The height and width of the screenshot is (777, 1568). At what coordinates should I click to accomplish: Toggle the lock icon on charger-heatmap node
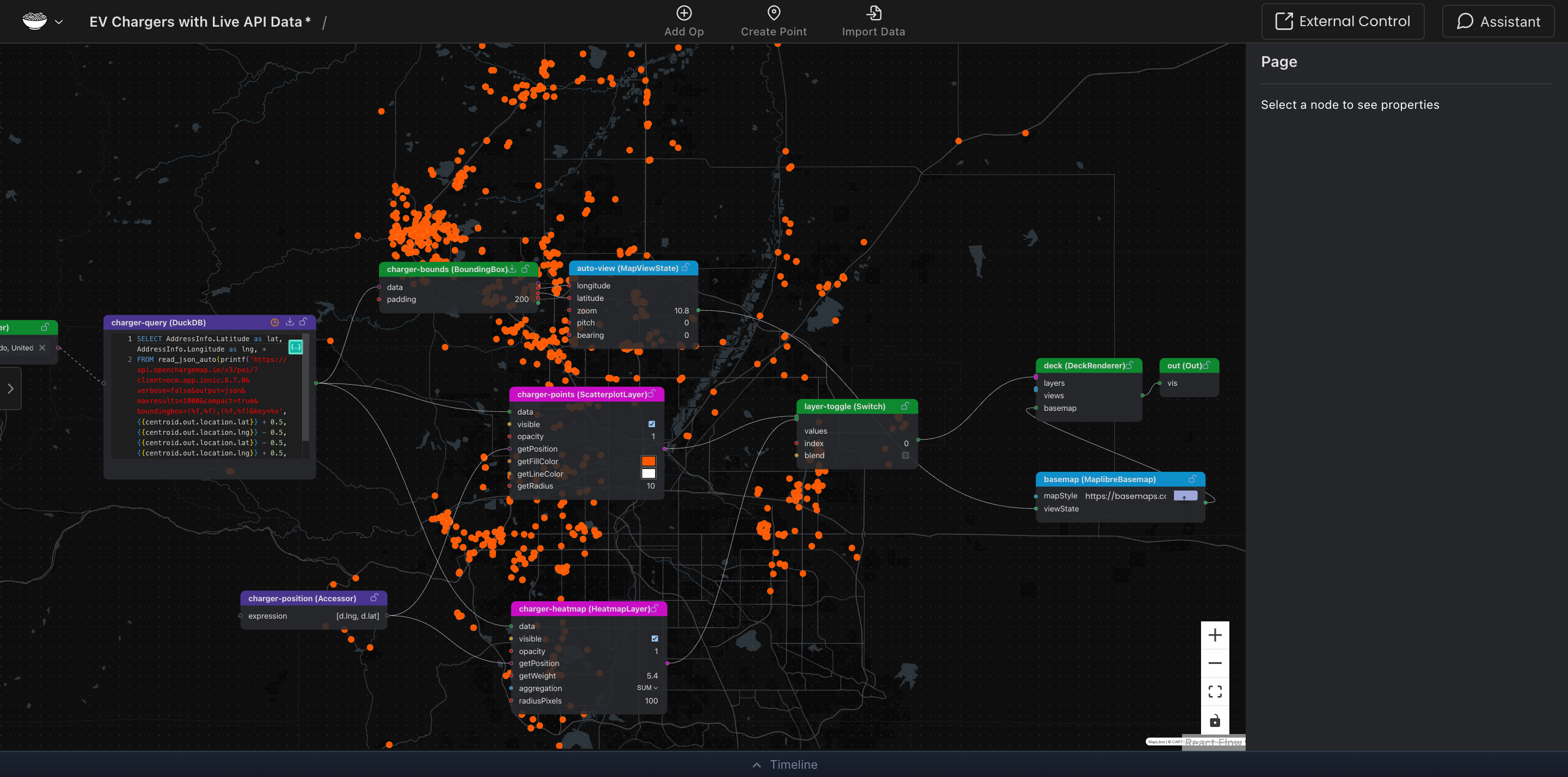coord(654,608)
